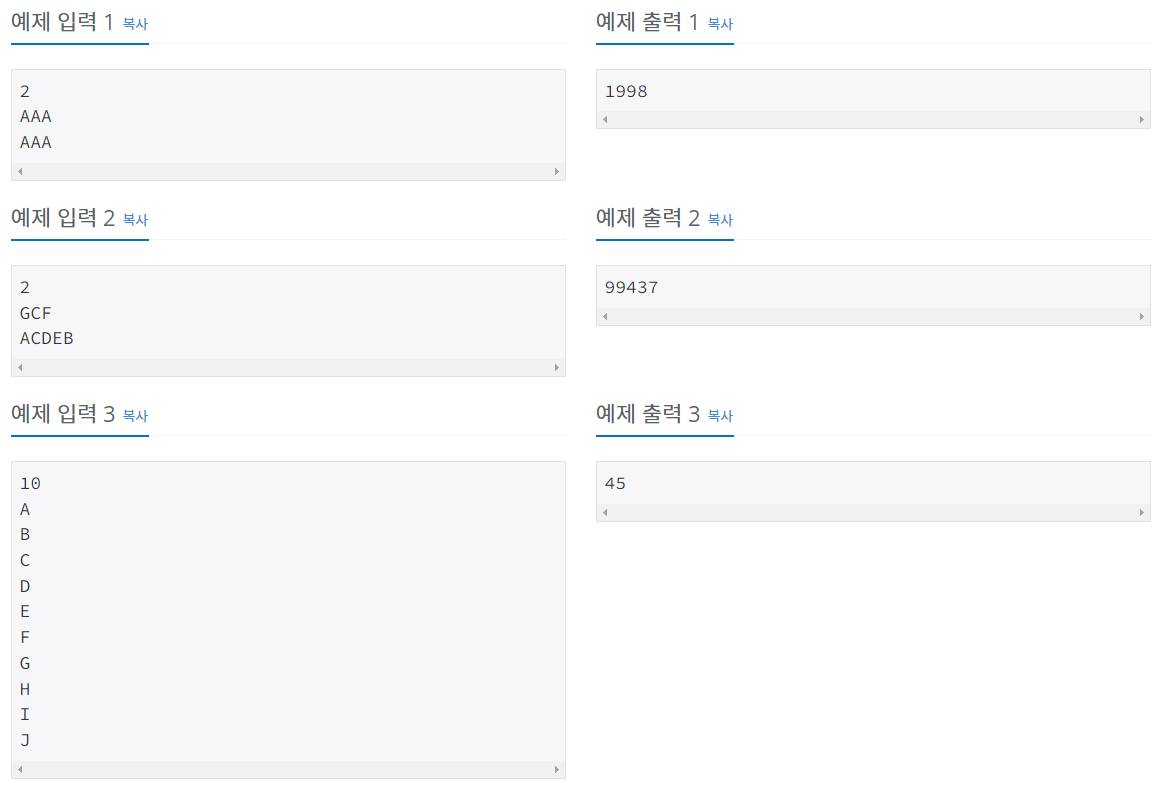Click left scroll arrow in example input 1 box
The height and width of the screenshot is (787, 1168).
[20, 171]
